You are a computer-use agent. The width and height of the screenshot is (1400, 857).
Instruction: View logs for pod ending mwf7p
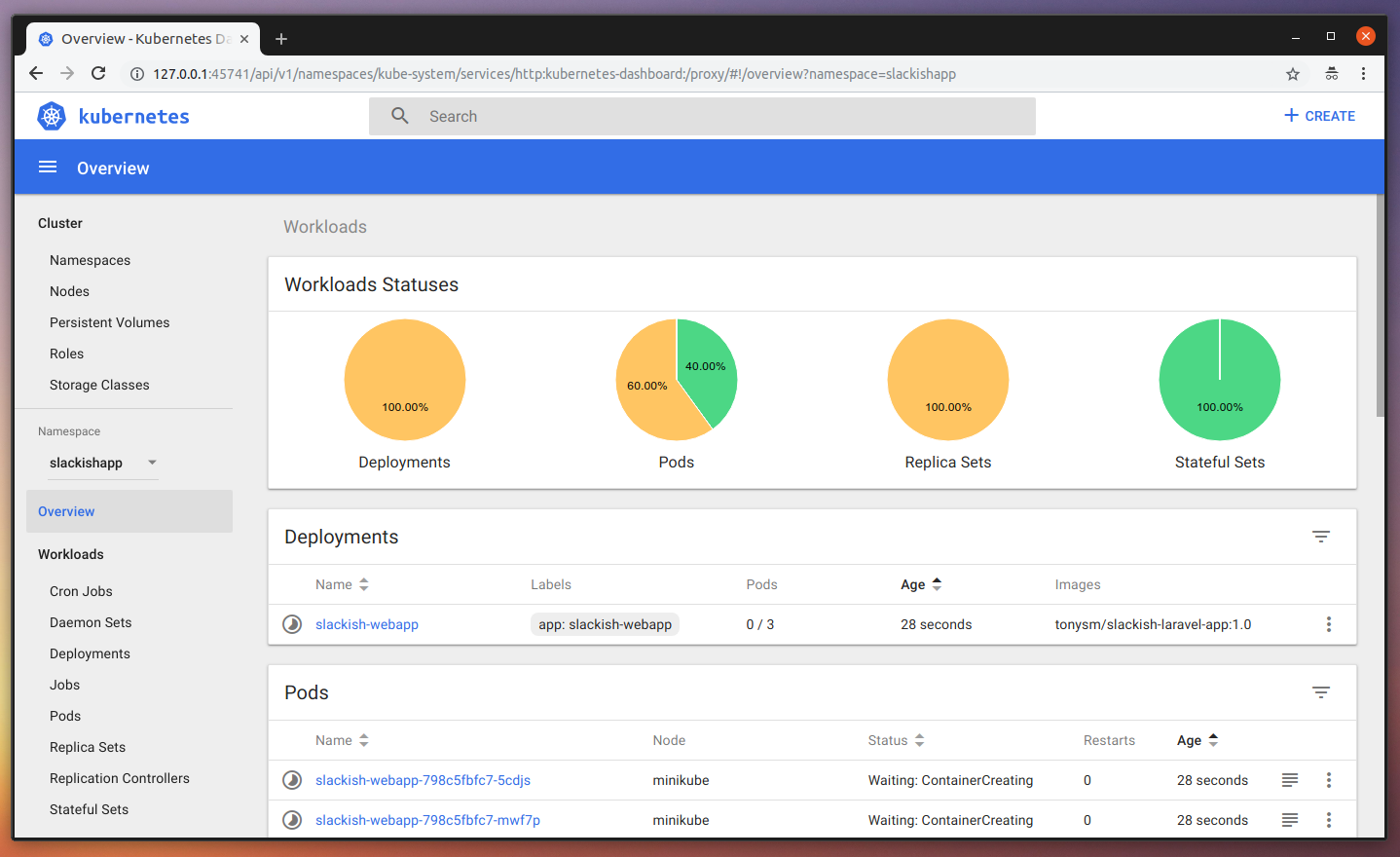(x=1290, y=820)
